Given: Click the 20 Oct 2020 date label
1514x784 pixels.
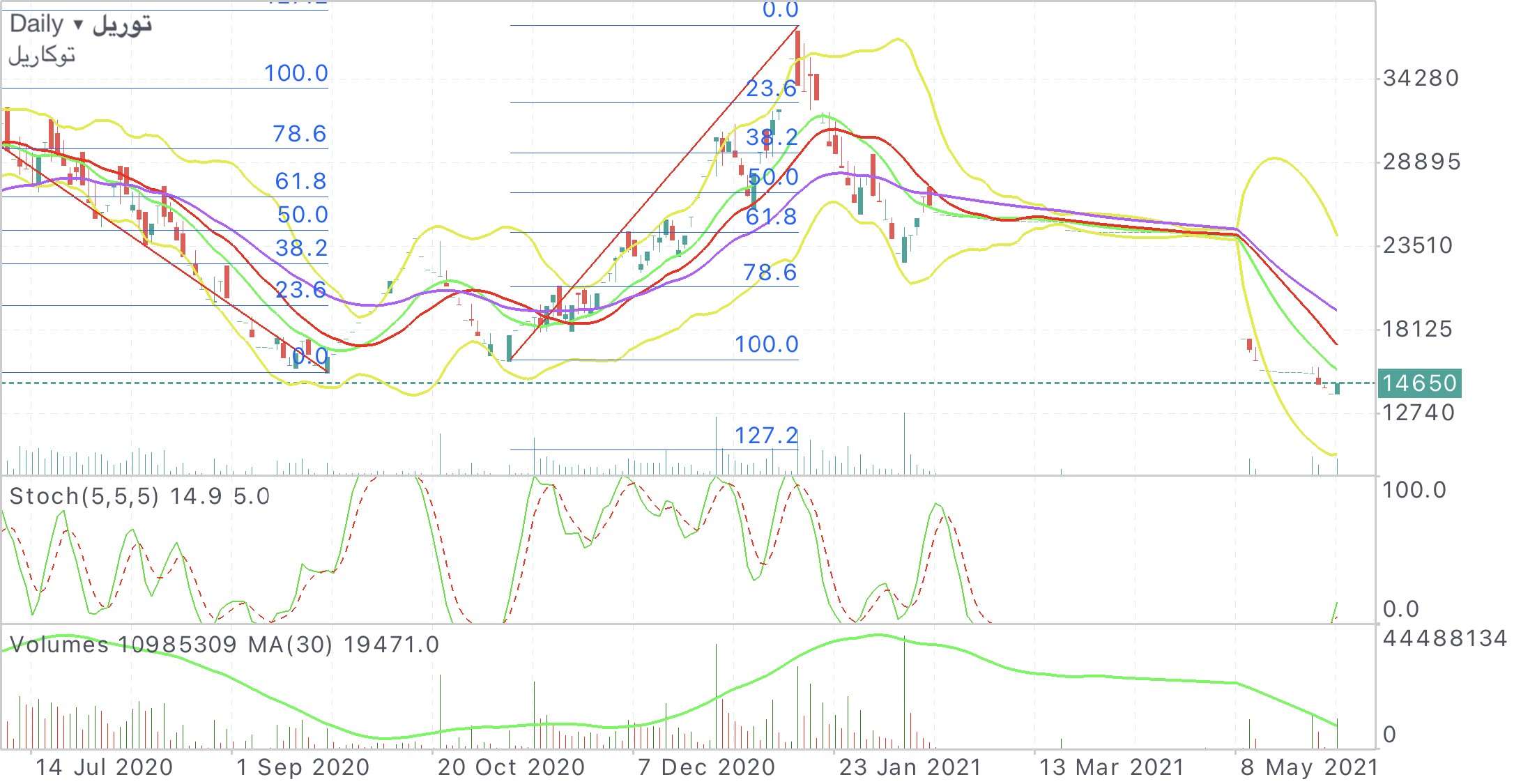Looking at the screenshot, I should coord(511,767).
